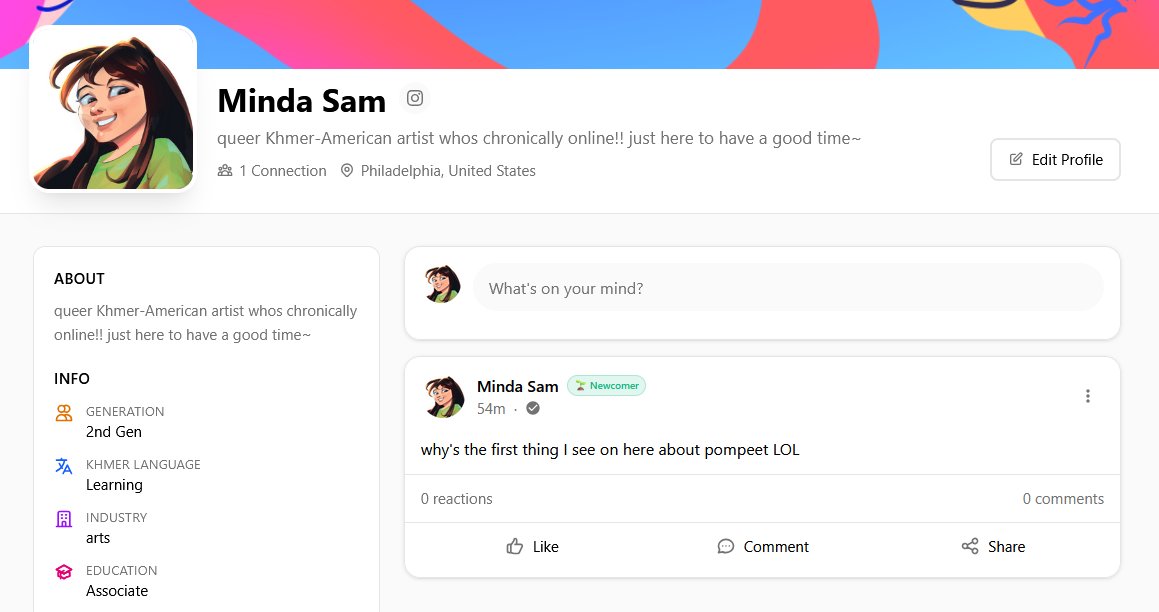
Task: Open Minda Sam's Instagram icon
Action: [414, 98]
